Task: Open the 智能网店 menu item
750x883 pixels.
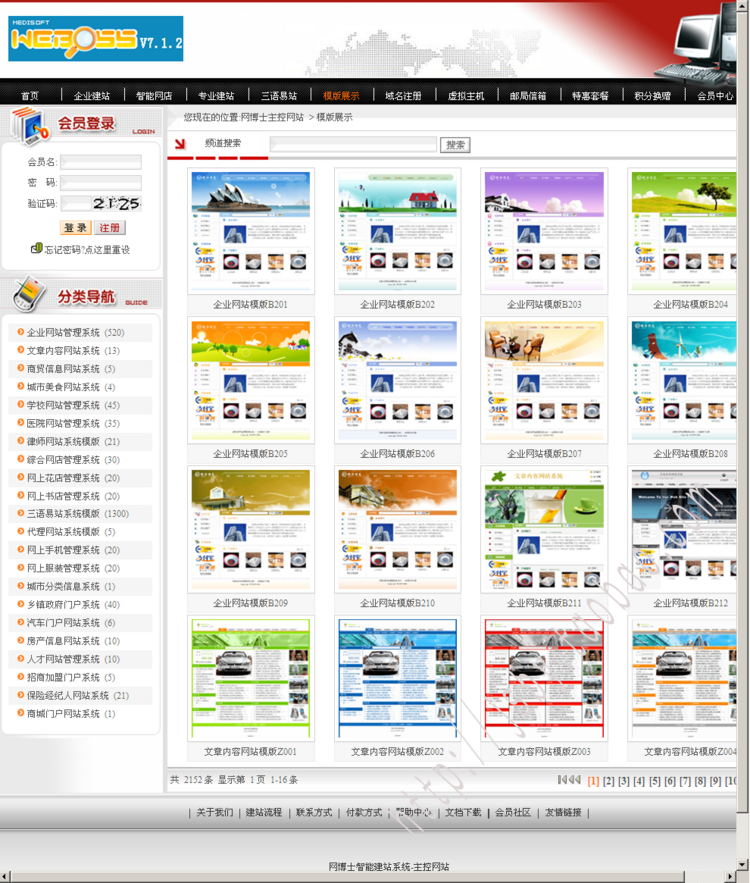Action: (x=154, y=96)
